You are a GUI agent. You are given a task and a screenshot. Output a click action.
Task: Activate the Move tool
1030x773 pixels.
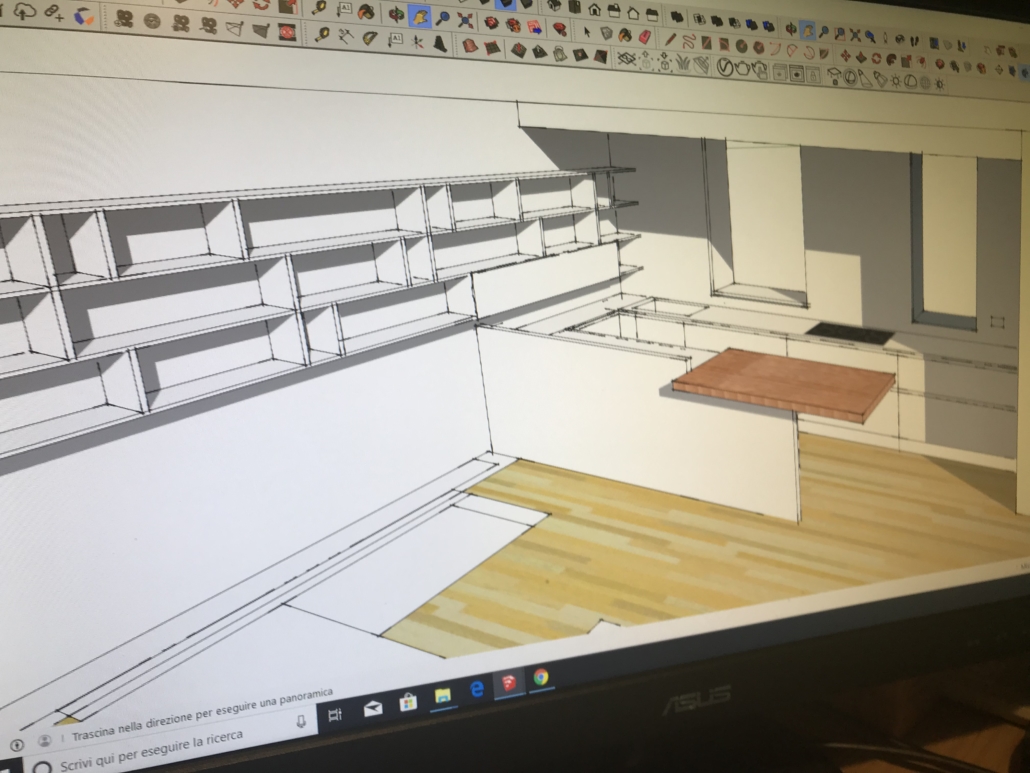tap(845, 55)
